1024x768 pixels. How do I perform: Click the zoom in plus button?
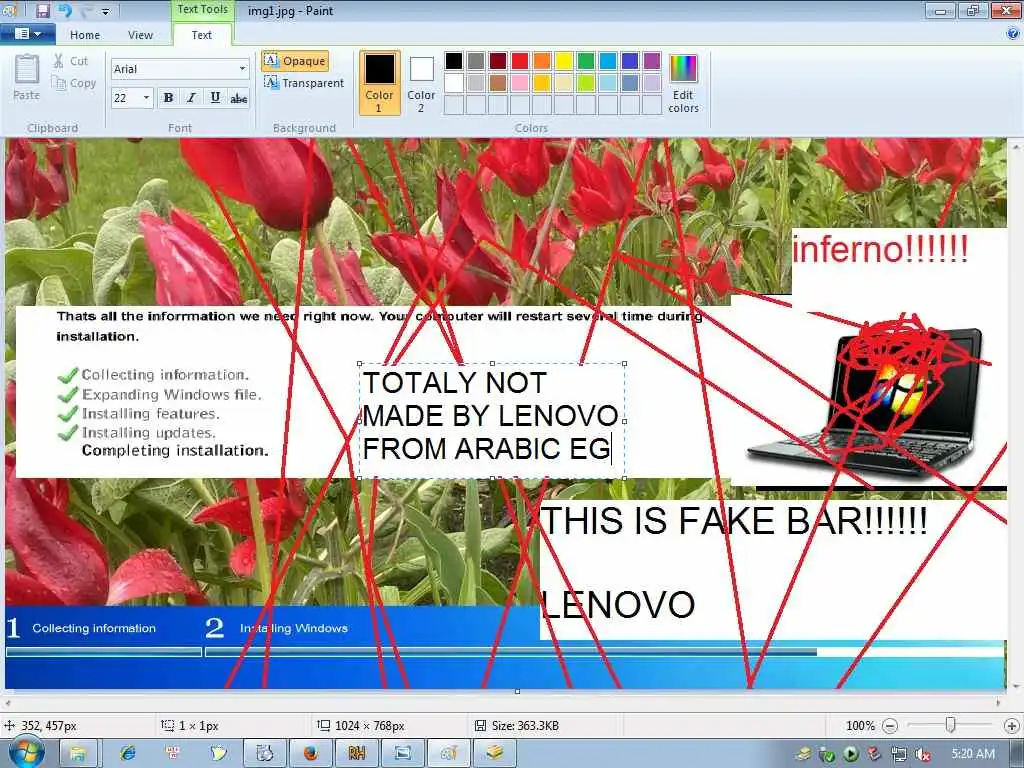[x=1011, y=726]
